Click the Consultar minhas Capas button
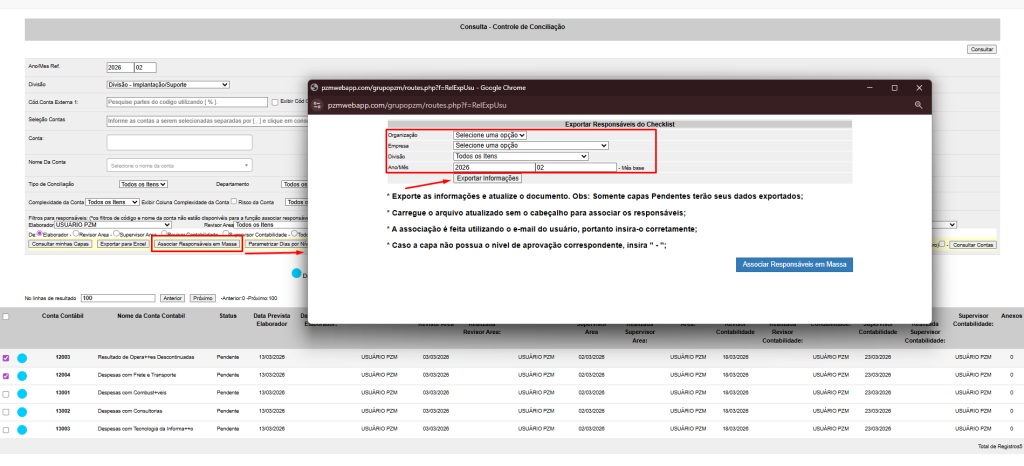Screen dimensions: 1024x466 click(x=60, y=244)
